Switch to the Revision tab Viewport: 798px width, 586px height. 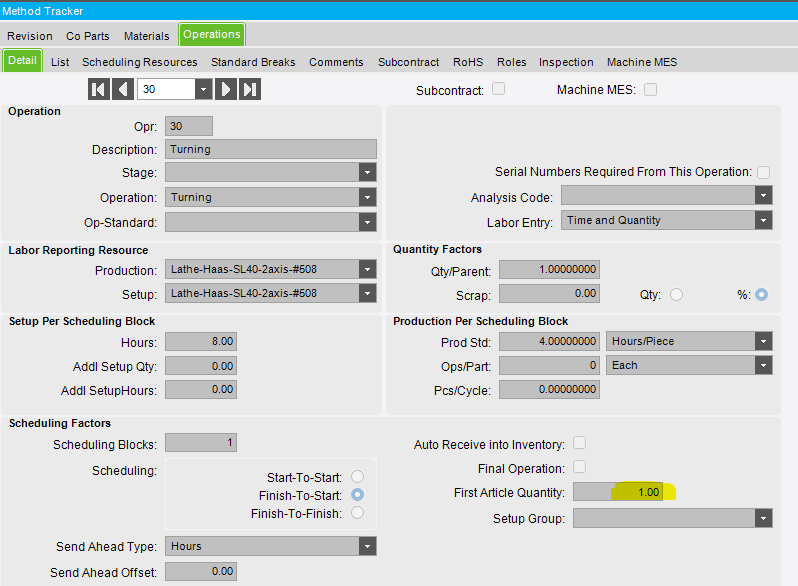point(30,36)
